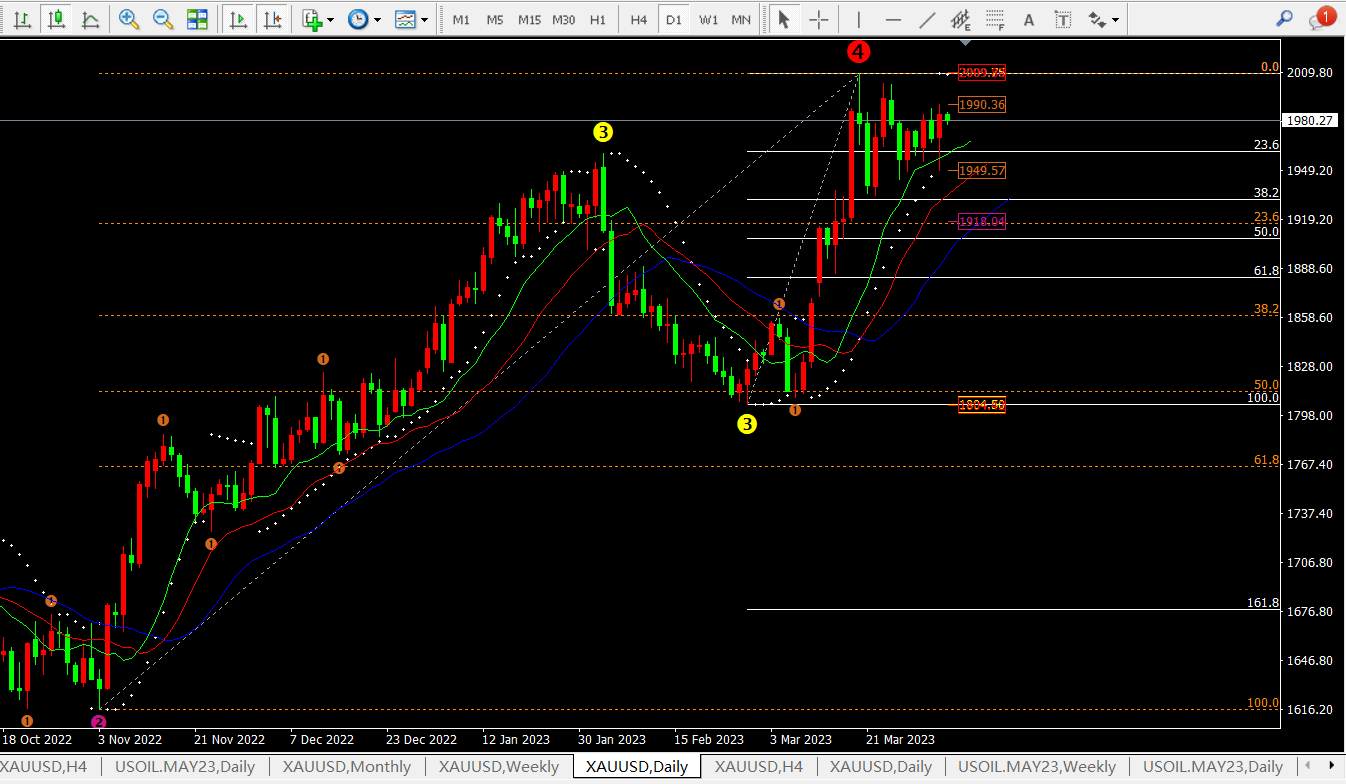Zoom in on the chart
The image size is (1346, 784).
click(x=129, y=19)
